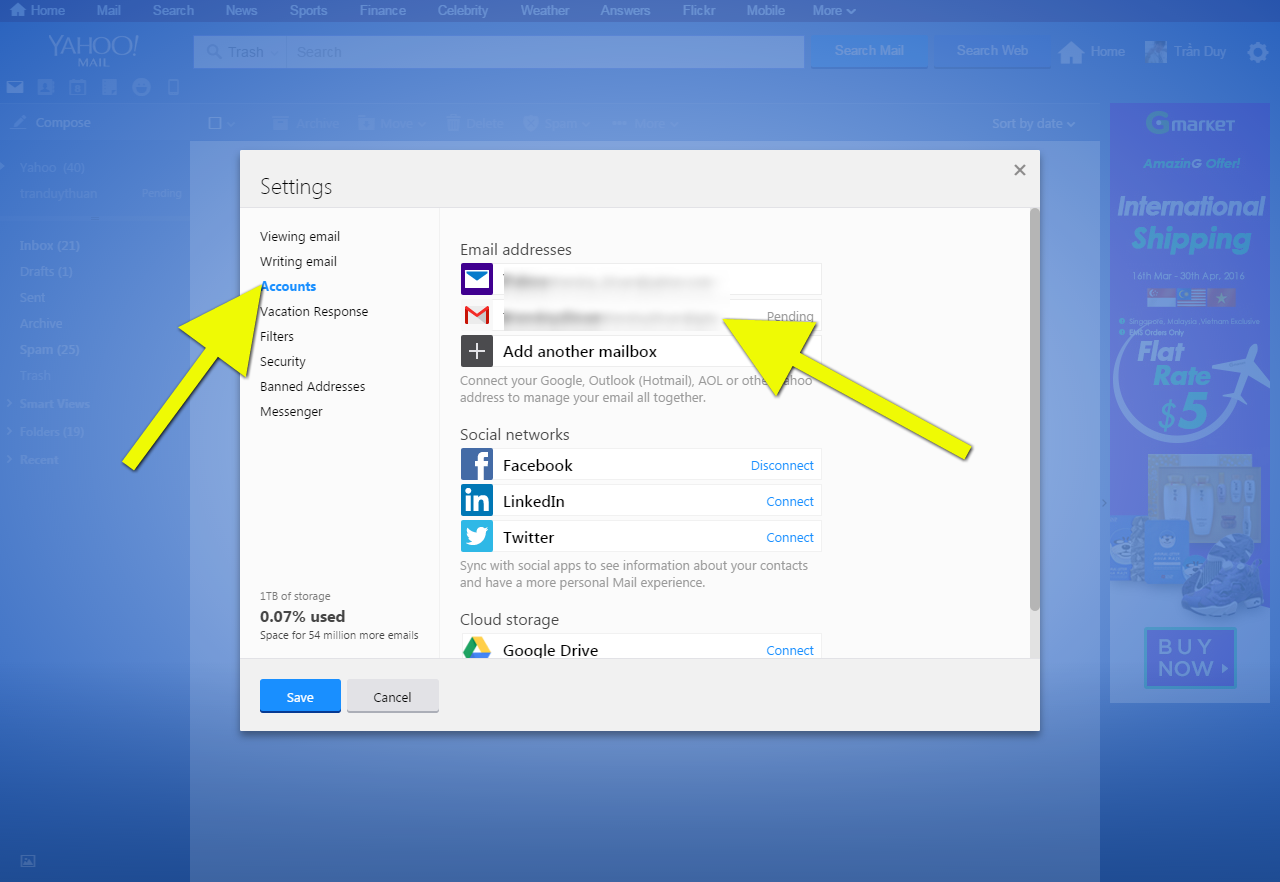The height and width of the screenshot is (882, 1280).
Task: Click the Search Web button
Action: coord(992,51)
